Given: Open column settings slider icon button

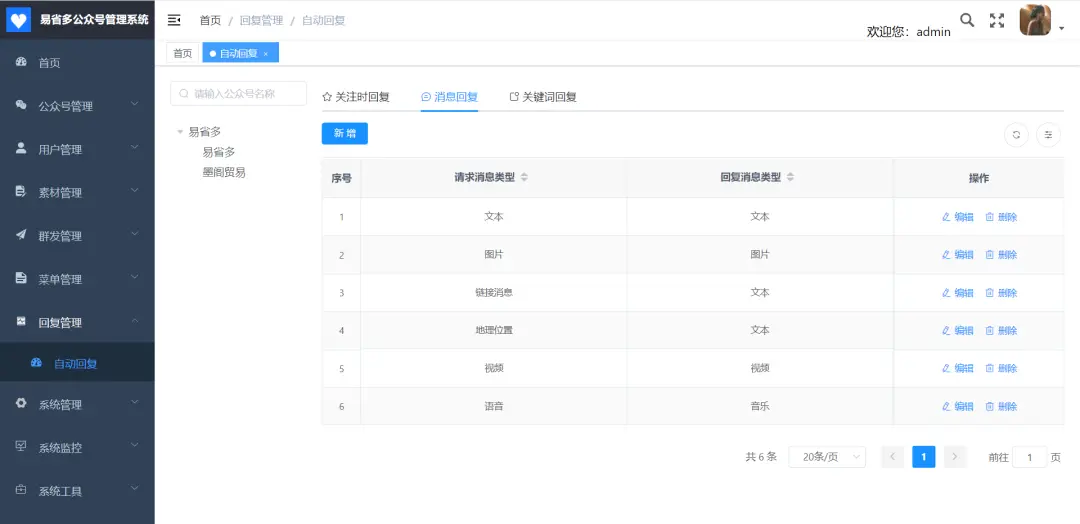Looking at the screenshot, I should tap(1048, 135).
